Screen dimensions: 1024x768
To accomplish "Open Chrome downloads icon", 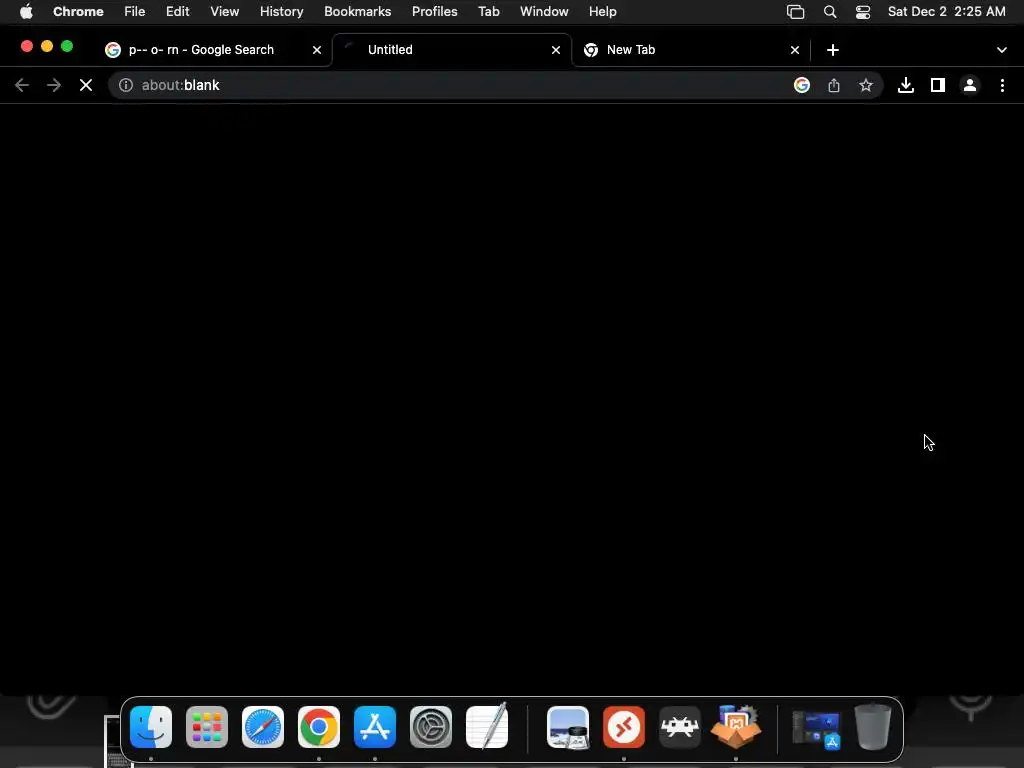I will (906, 86).
